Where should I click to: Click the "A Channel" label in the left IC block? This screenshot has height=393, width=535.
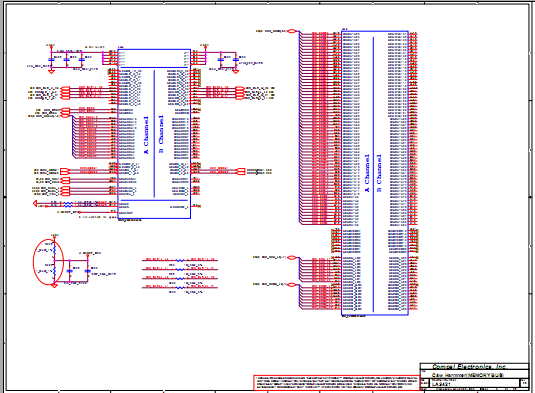(x=146, y=135)
